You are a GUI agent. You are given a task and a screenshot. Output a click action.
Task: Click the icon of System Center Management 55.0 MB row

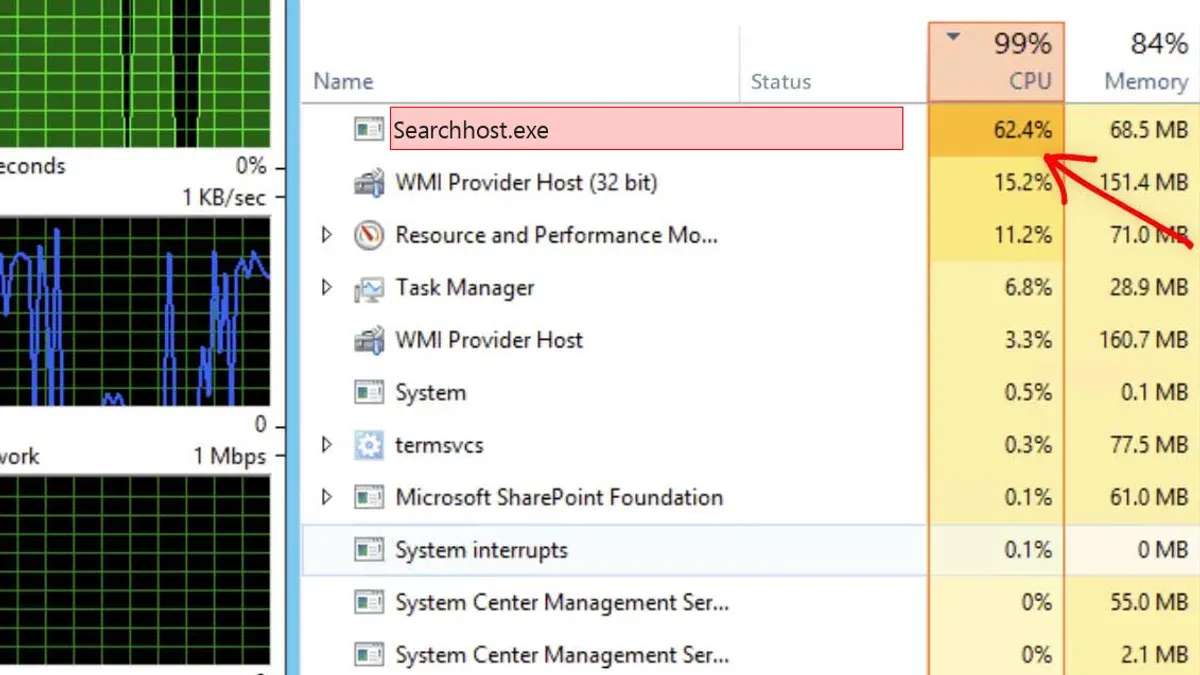369,603
